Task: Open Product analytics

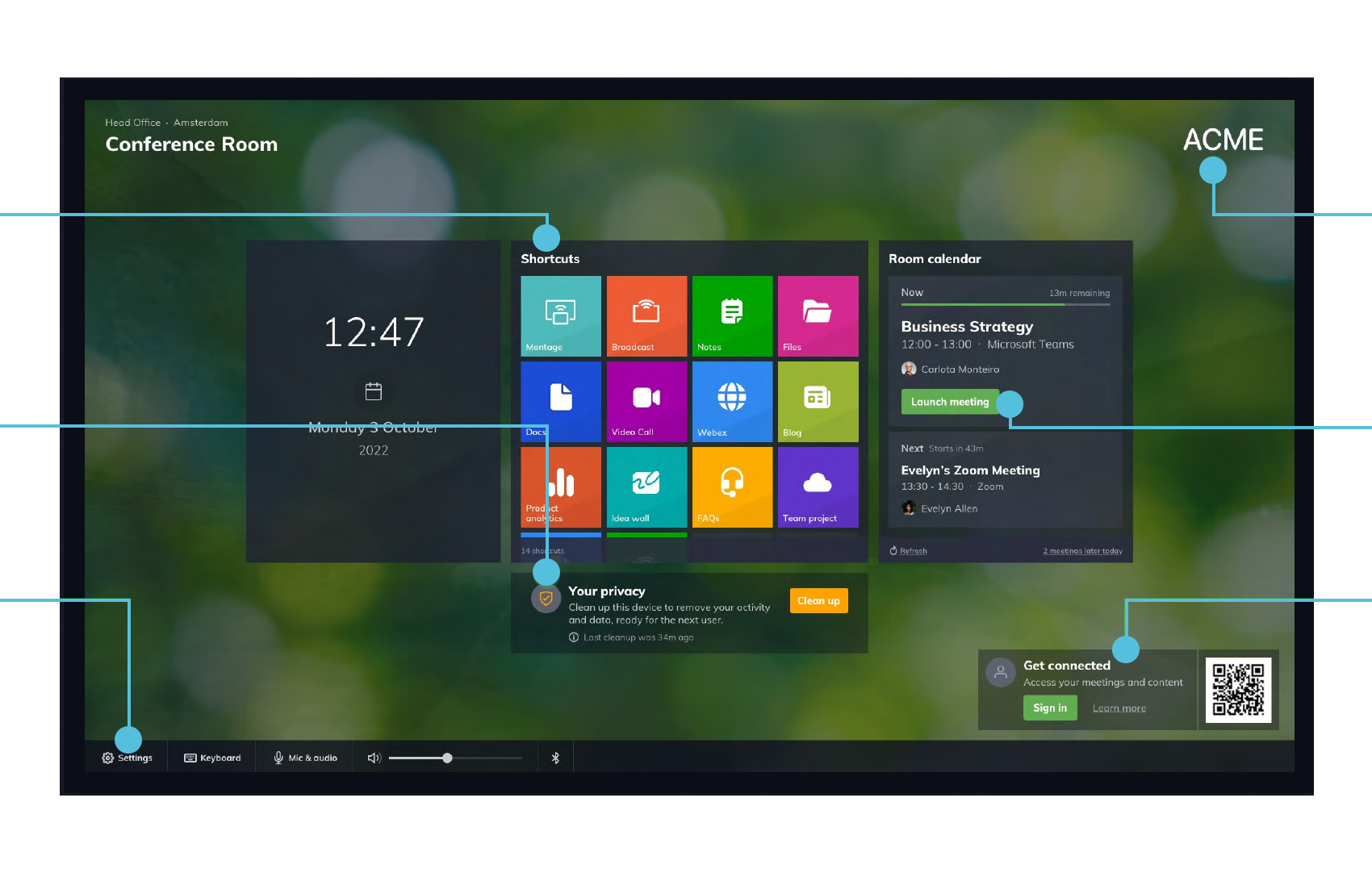Action: point(560,487)
